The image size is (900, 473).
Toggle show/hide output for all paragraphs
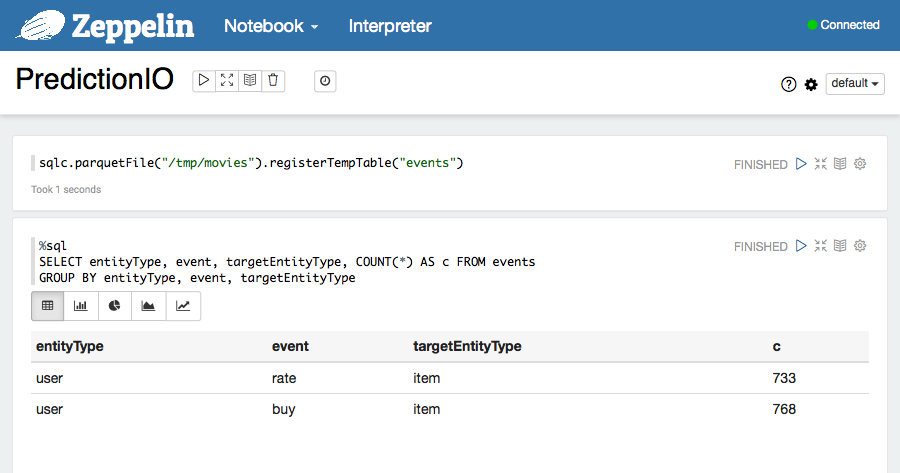click(250, 81)
